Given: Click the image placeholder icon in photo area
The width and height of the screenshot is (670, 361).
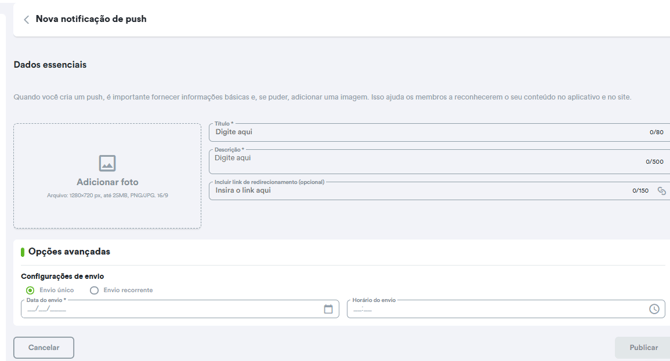Looking at the screenshot, I should pyautogui.click(x=107, y=163).
